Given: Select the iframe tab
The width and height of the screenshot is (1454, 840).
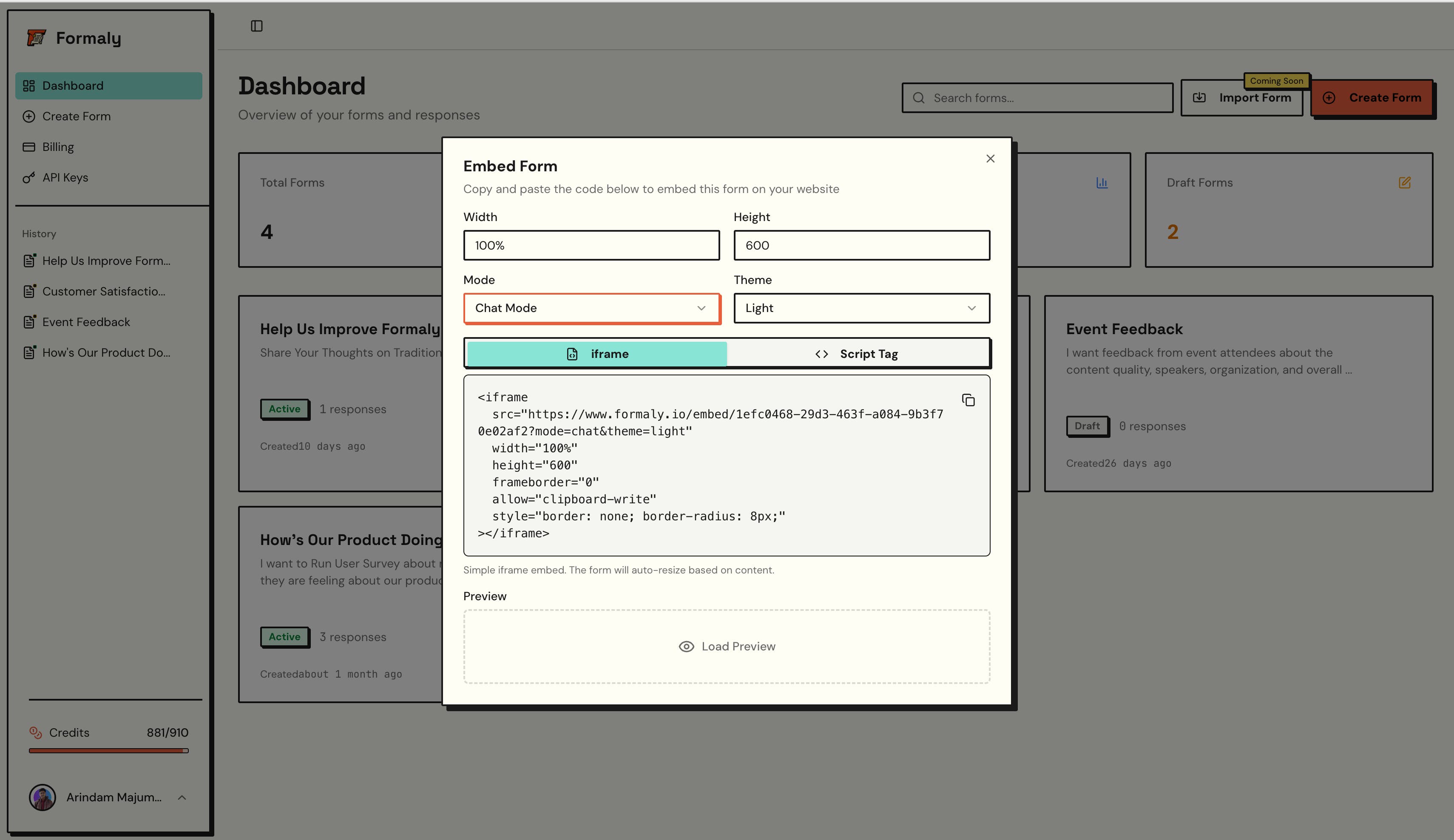Looking at the screenshot, I should (x=597, y=354).
